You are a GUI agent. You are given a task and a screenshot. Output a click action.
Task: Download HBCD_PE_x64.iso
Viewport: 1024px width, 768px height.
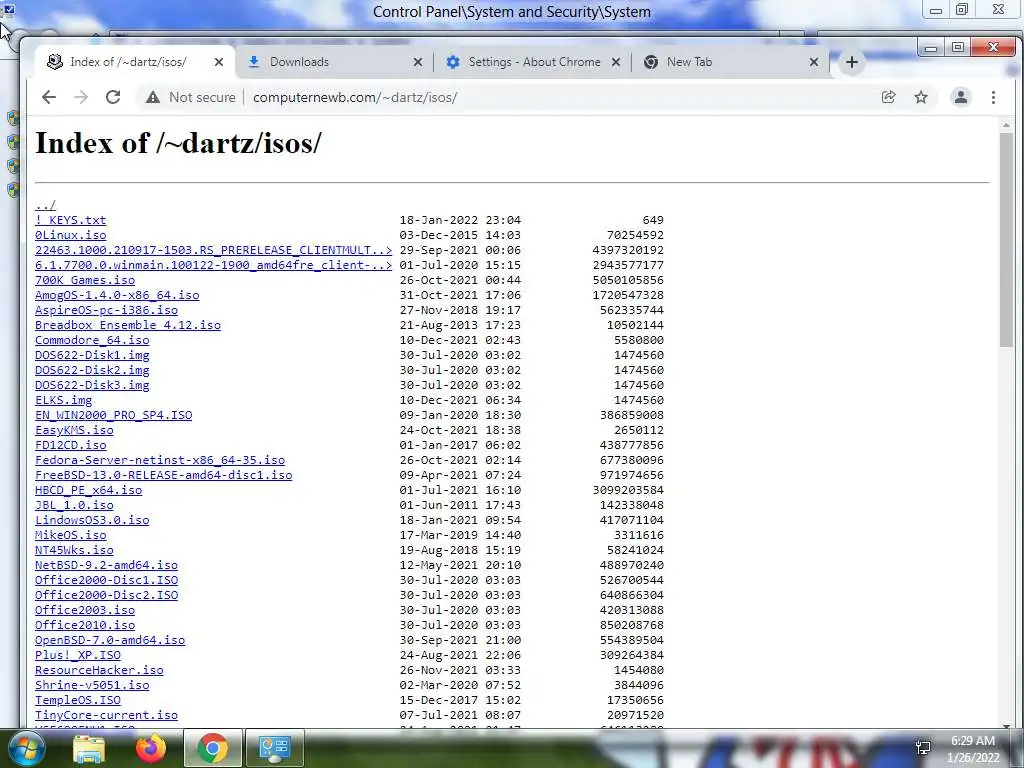(89, 490)
